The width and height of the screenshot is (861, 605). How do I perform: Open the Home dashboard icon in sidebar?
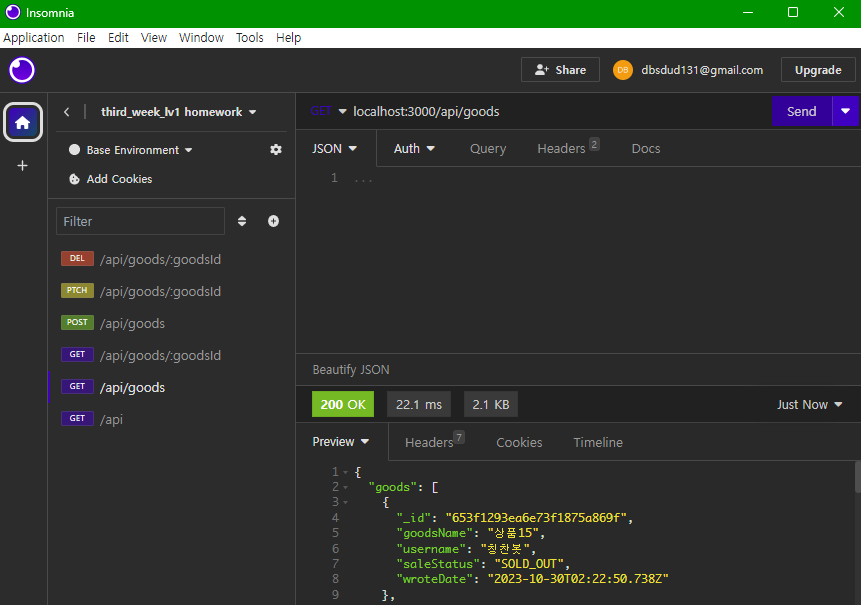[x=23, y=122]
